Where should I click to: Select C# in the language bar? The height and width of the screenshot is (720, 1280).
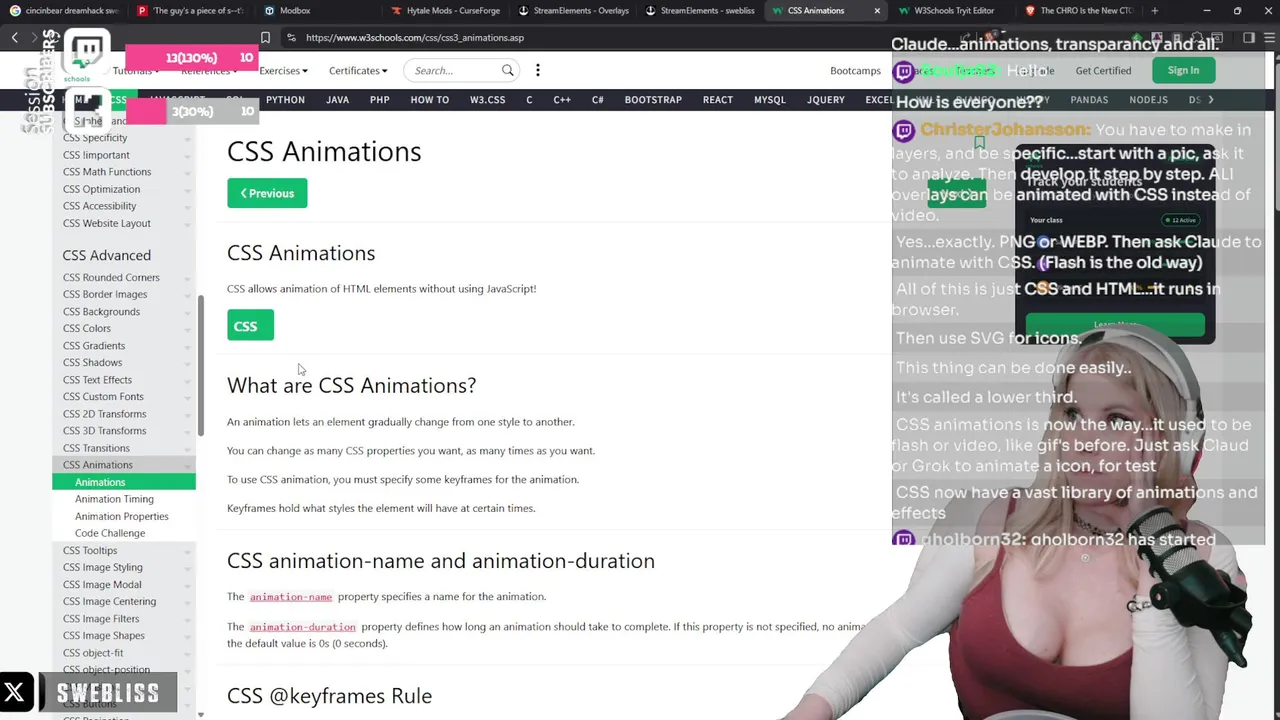point(597,100)
